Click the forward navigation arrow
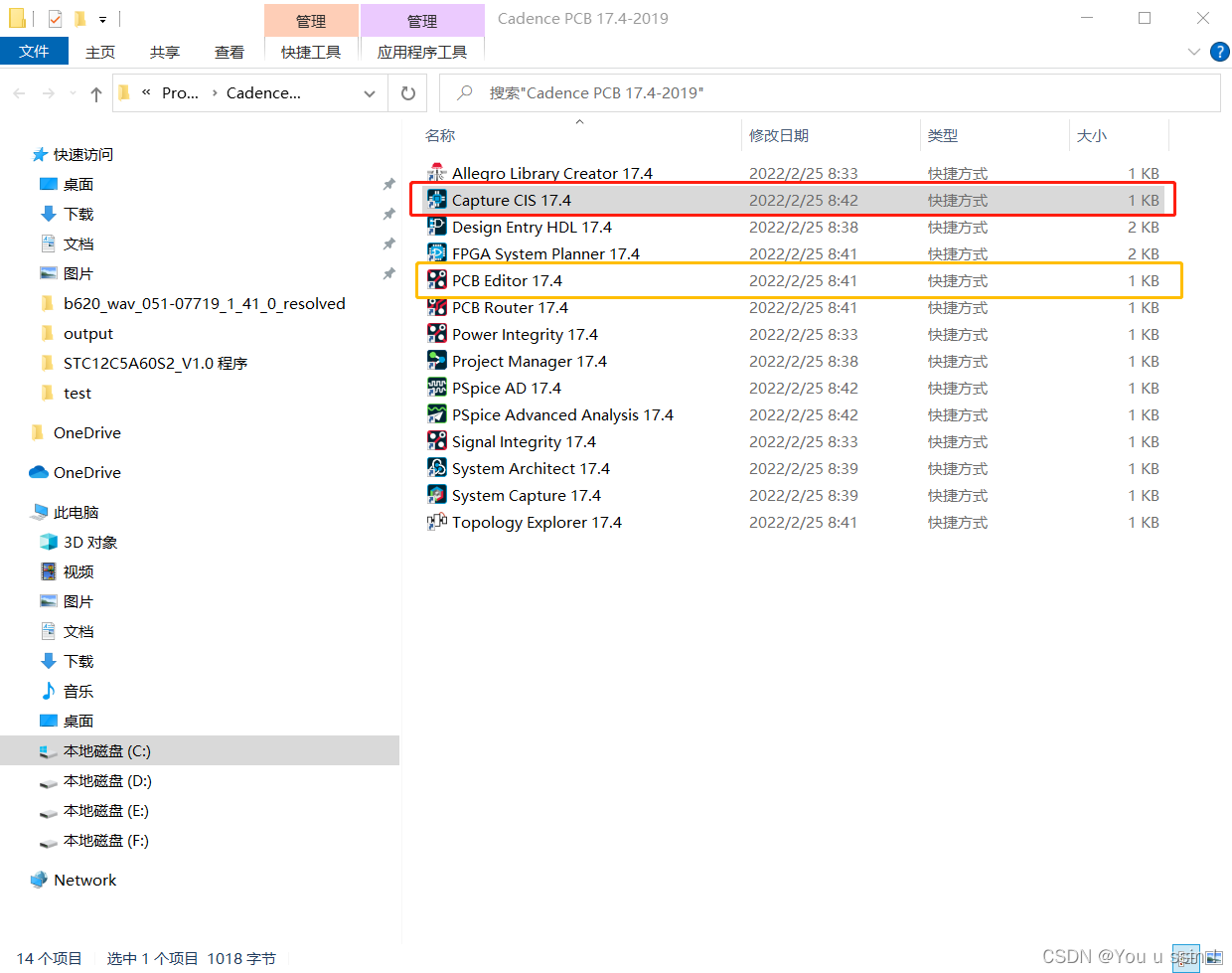The height and width of the screenshot is (973, 1232). [x=48, y=93]
